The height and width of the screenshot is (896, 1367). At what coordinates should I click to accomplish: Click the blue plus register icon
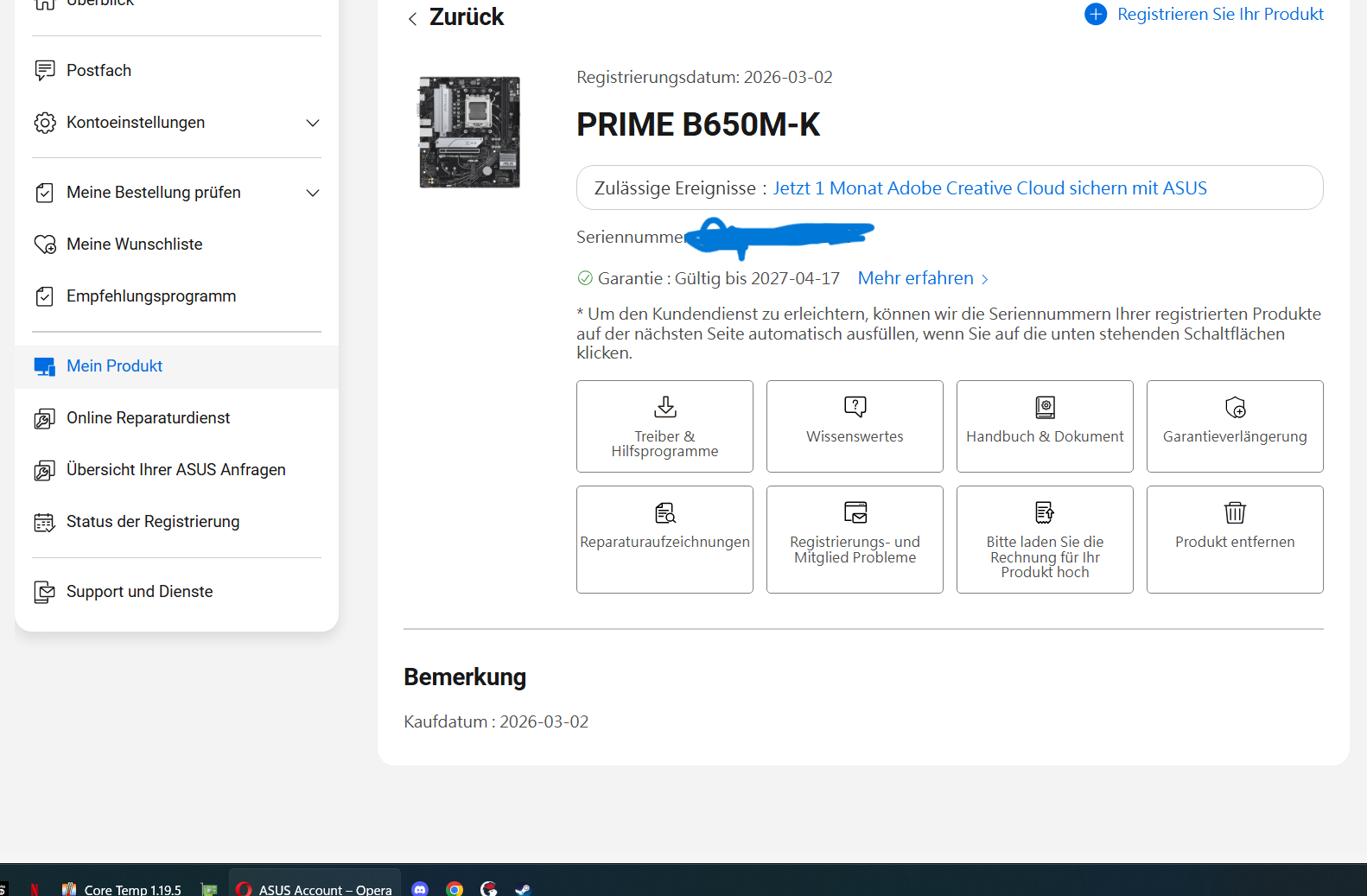coord(1096,14)
